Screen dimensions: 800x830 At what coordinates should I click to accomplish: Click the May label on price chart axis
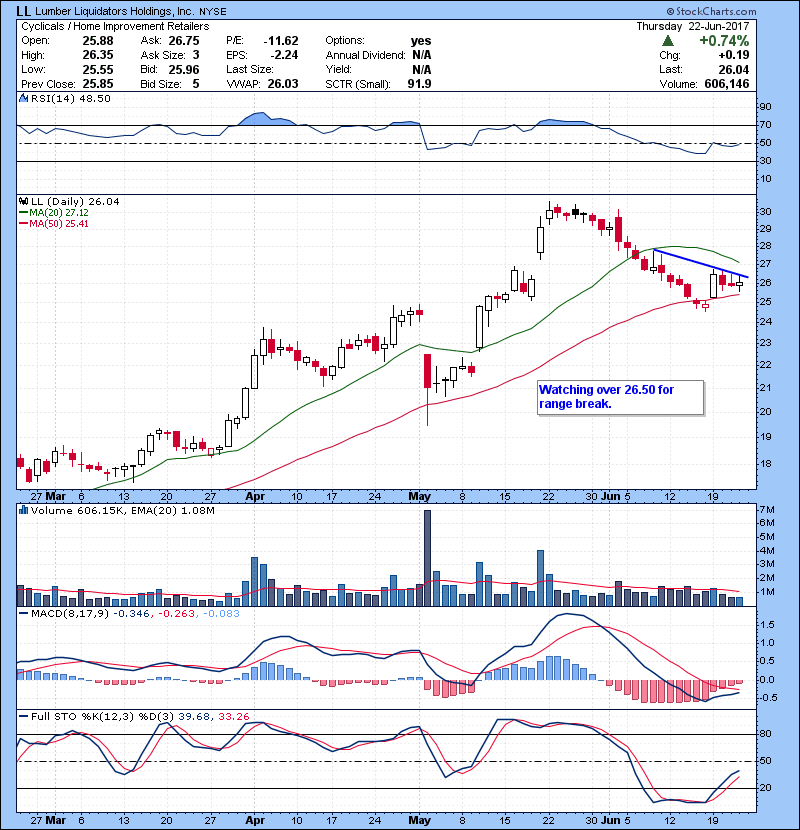[x=419, y=497]
